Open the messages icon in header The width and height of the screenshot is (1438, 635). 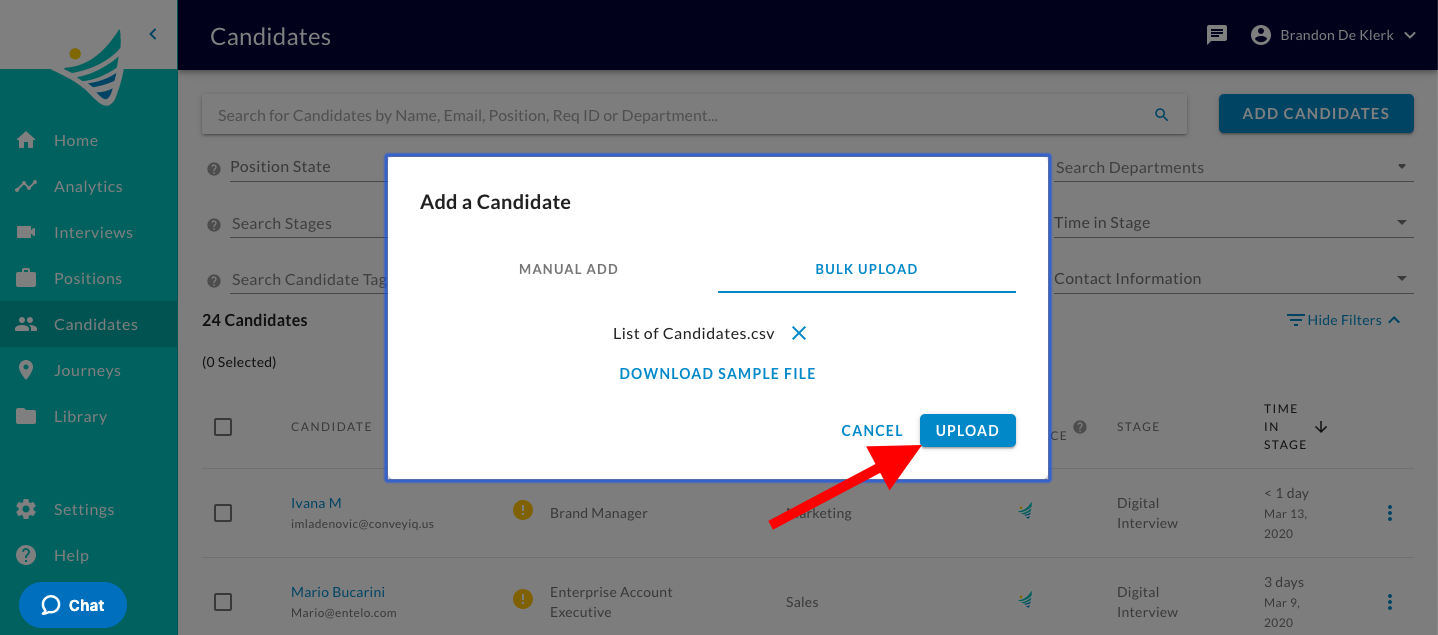pyautogui.click(x=1217, y=35)
